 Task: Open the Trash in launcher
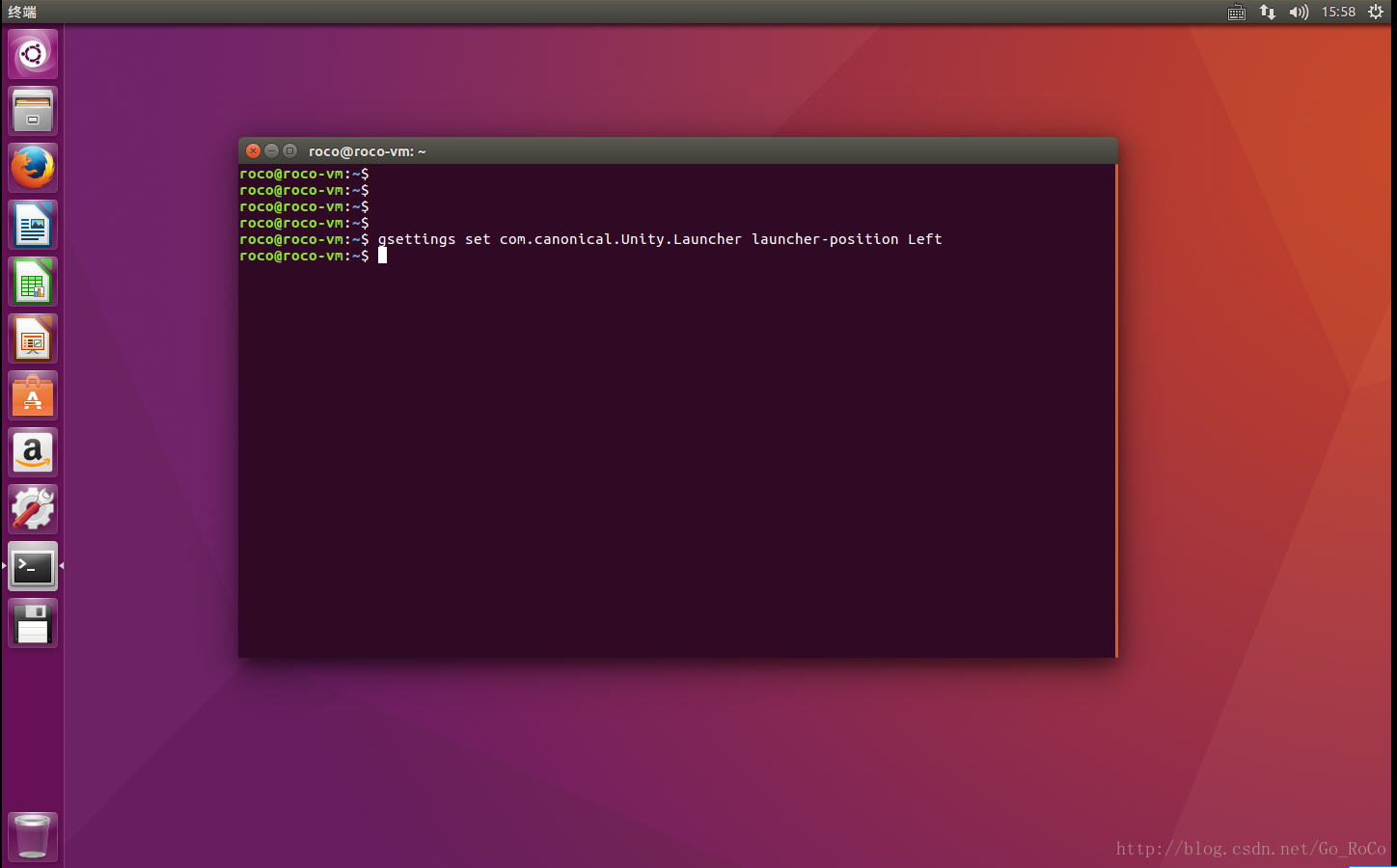(33, 836)
